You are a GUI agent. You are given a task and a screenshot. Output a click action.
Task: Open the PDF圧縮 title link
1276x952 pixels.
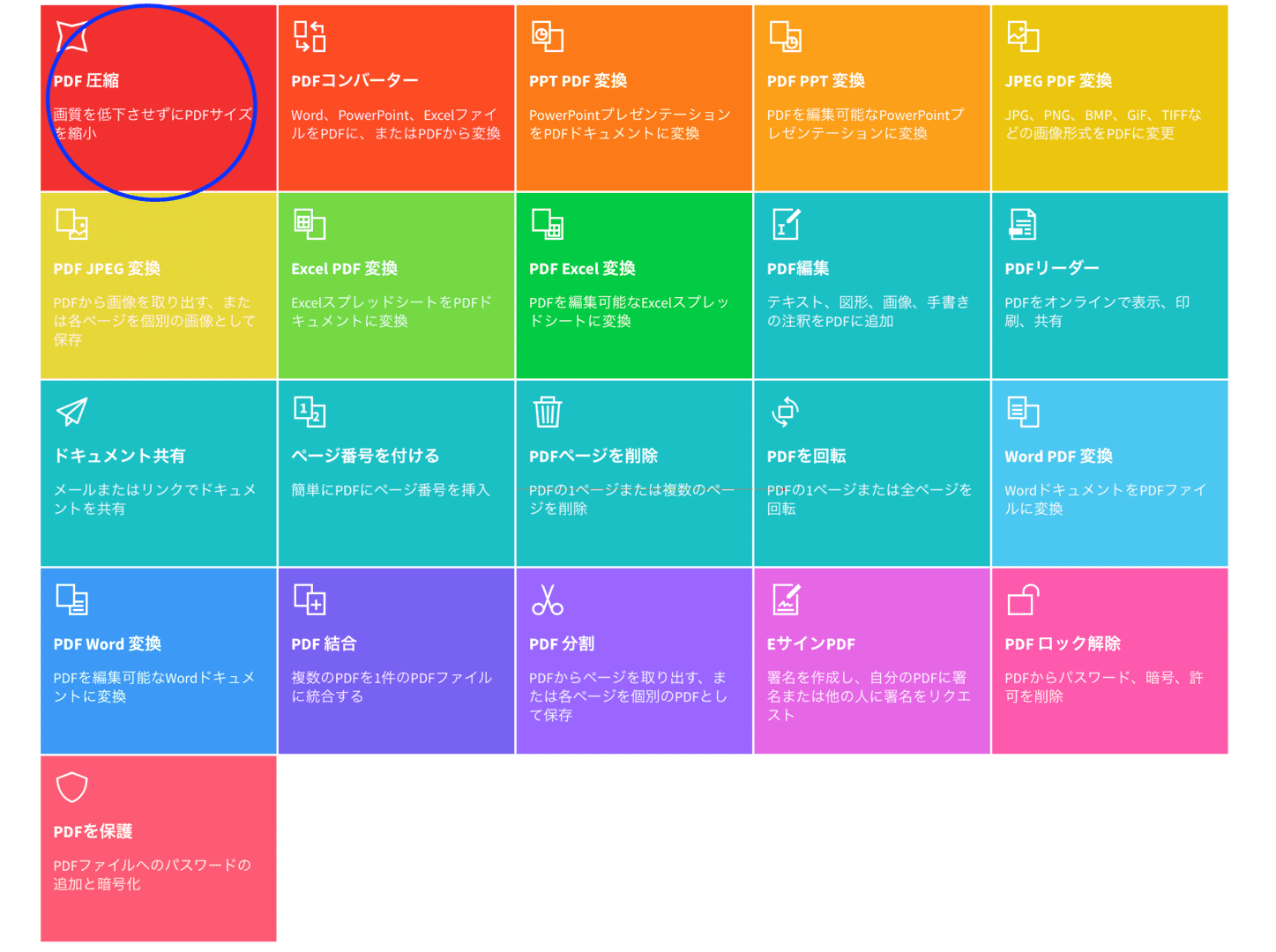coord(86,81)
